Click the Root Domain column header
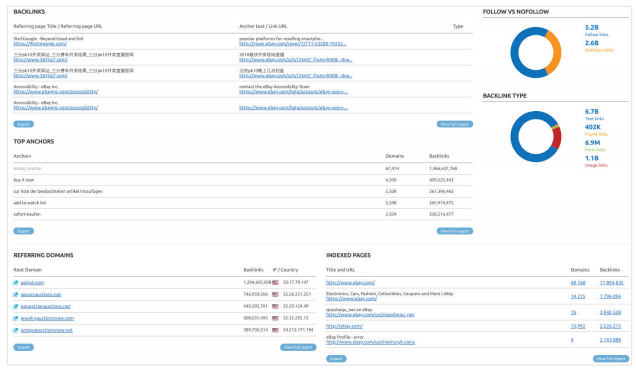636x368 pixels. point(28,270)
